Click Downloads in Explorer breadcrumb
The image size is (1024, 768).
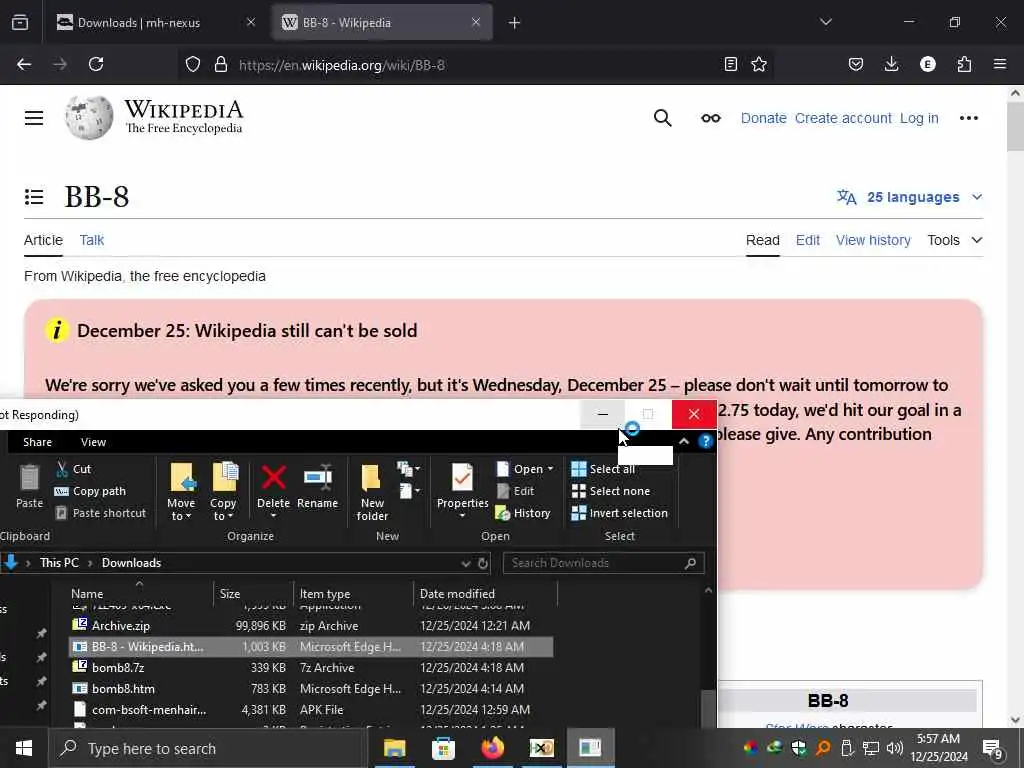pyautogui.click(x=131, y=563)
